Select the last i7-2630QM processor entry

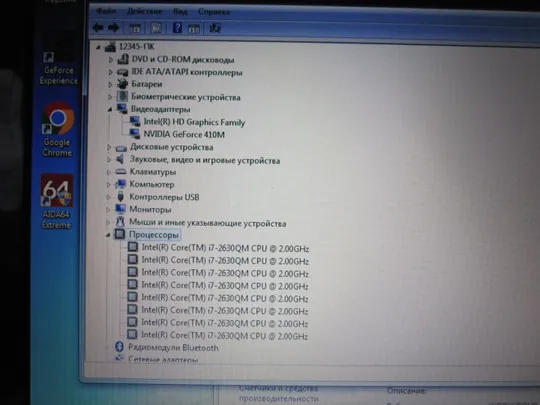(225, 335)
